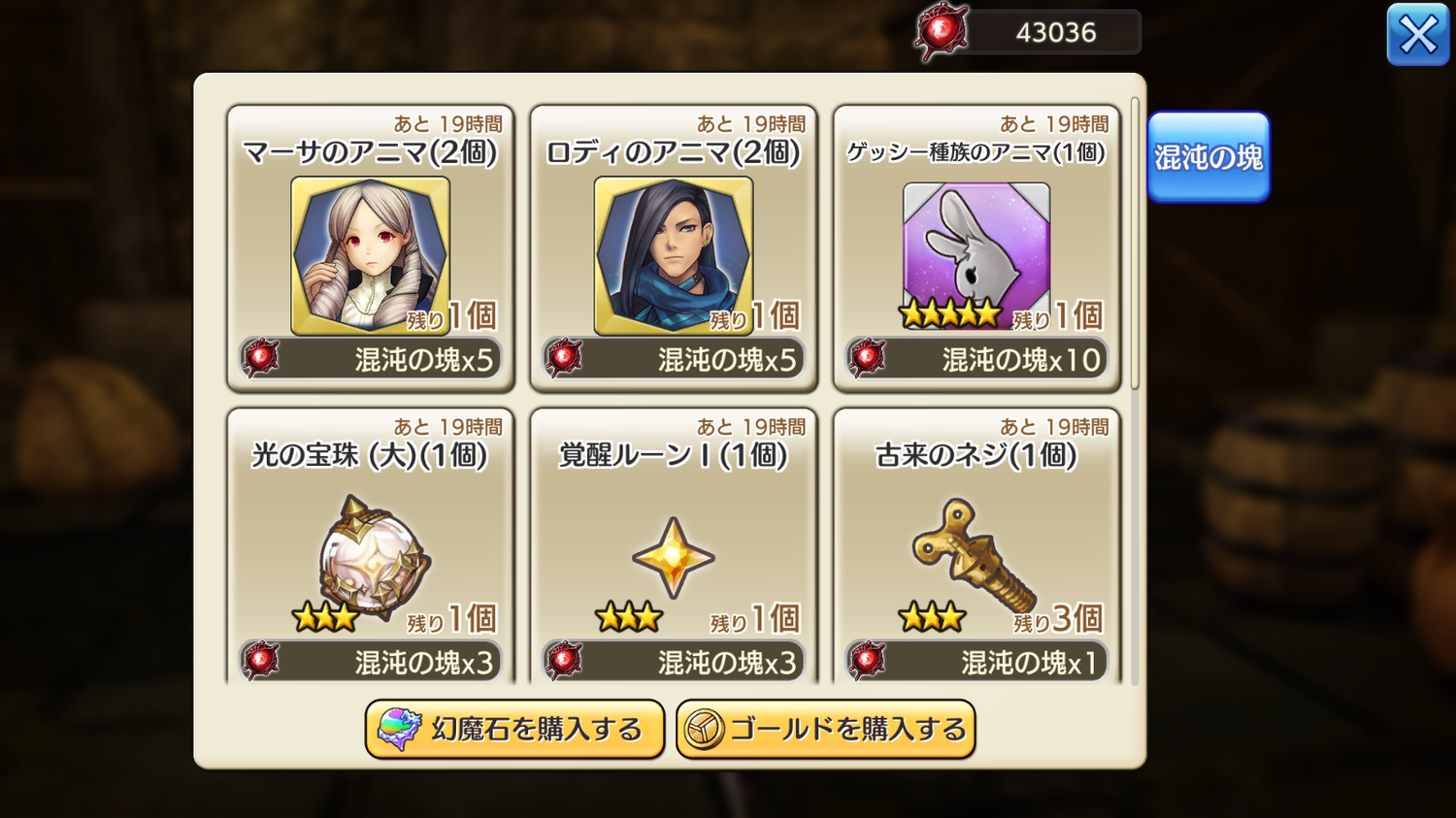Buy Roddy's anima for 混沌の塊x5
This screenshot has width=1456, height=818.
point(674,359)
